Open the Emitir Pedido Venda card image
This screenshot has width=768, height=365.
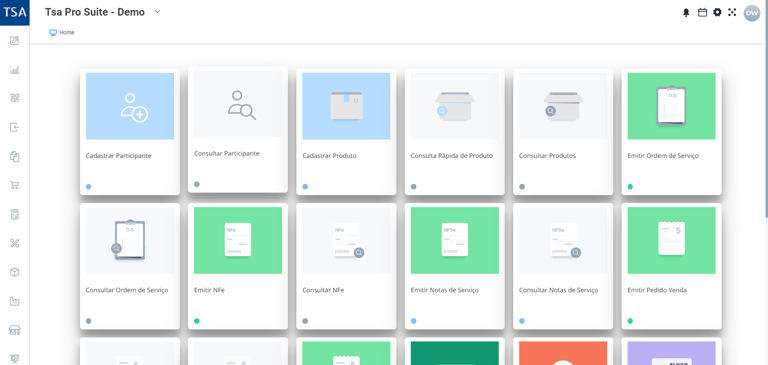pyautogui.click(x=672, y=241)
